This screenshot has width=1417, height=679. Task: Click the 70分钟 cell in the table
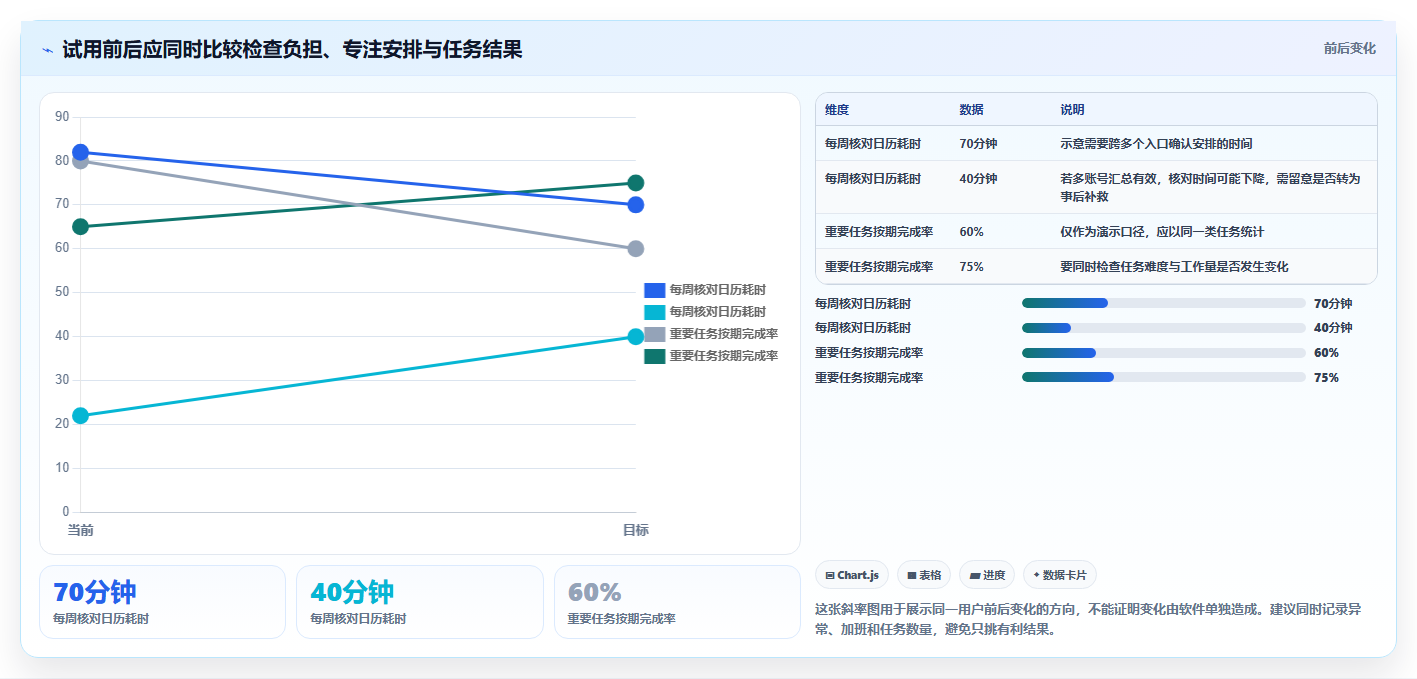(978, 144)
